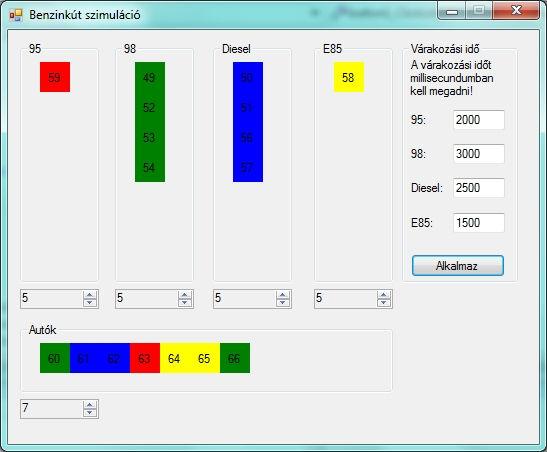Click the application icon in title bar
Screen dimensions: 547x452
[16, 15]
